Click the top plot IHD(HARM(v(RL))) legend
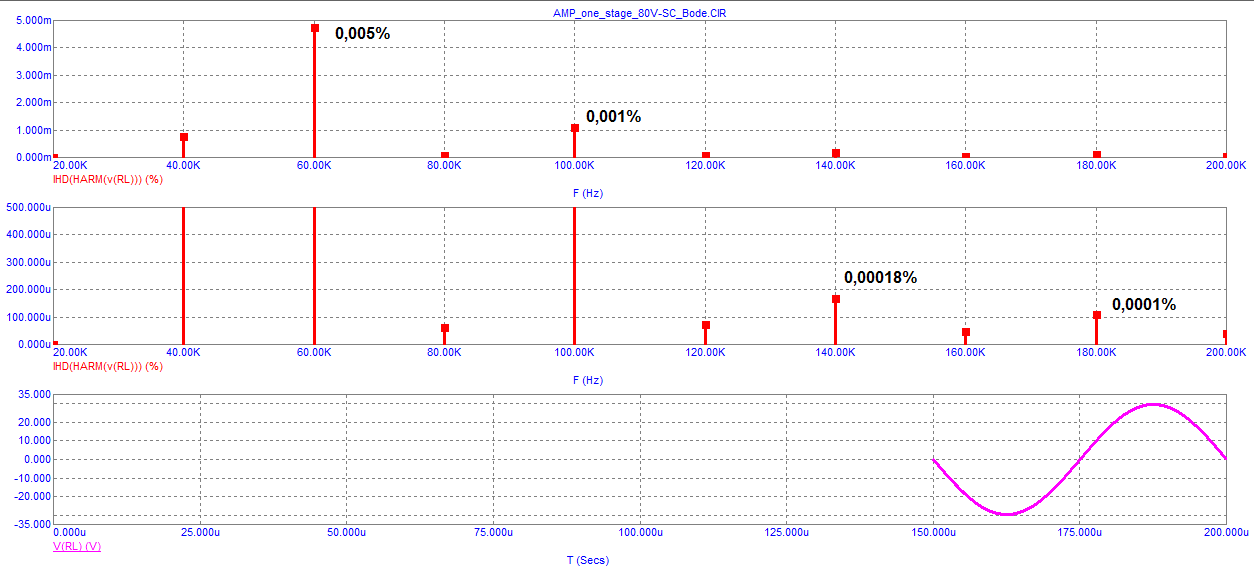 tap(107, 179)
